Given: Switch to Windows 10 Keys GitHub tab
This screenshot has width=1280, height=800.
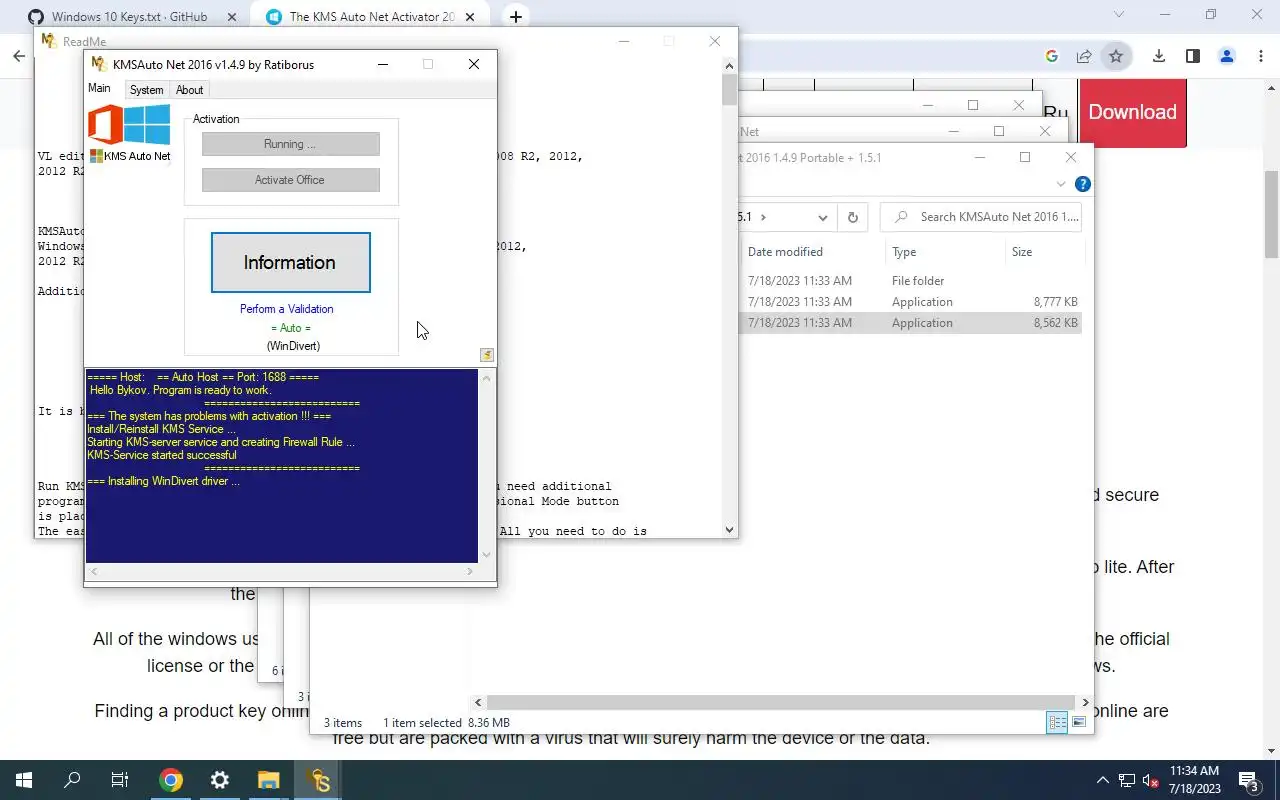Looking at the screenshot, I should (129, 17).
